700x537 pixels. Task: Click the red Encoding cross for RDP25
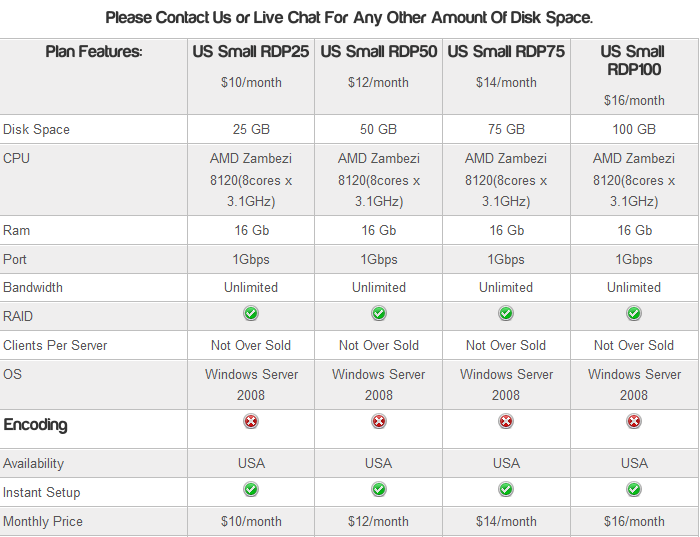(x=251, y=422)
